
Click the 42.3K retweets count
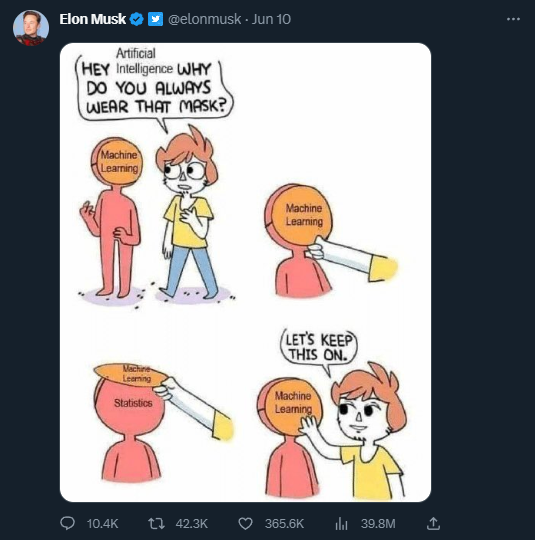(x=192, y=524)
